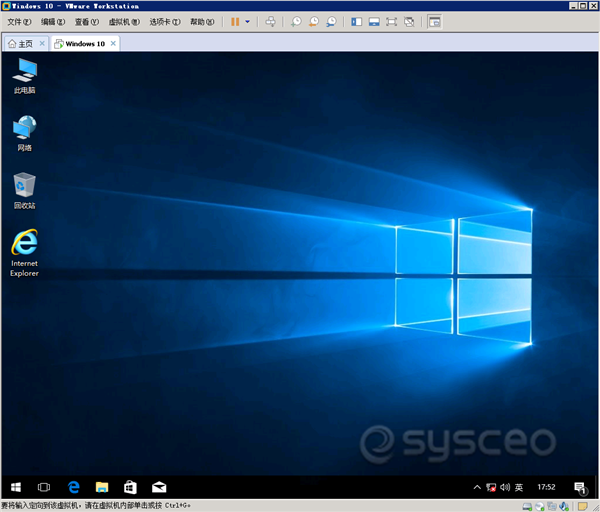Pause the virtual machine with the orange pause button
This screenshot has height=512, width=600.
(235, 22)
